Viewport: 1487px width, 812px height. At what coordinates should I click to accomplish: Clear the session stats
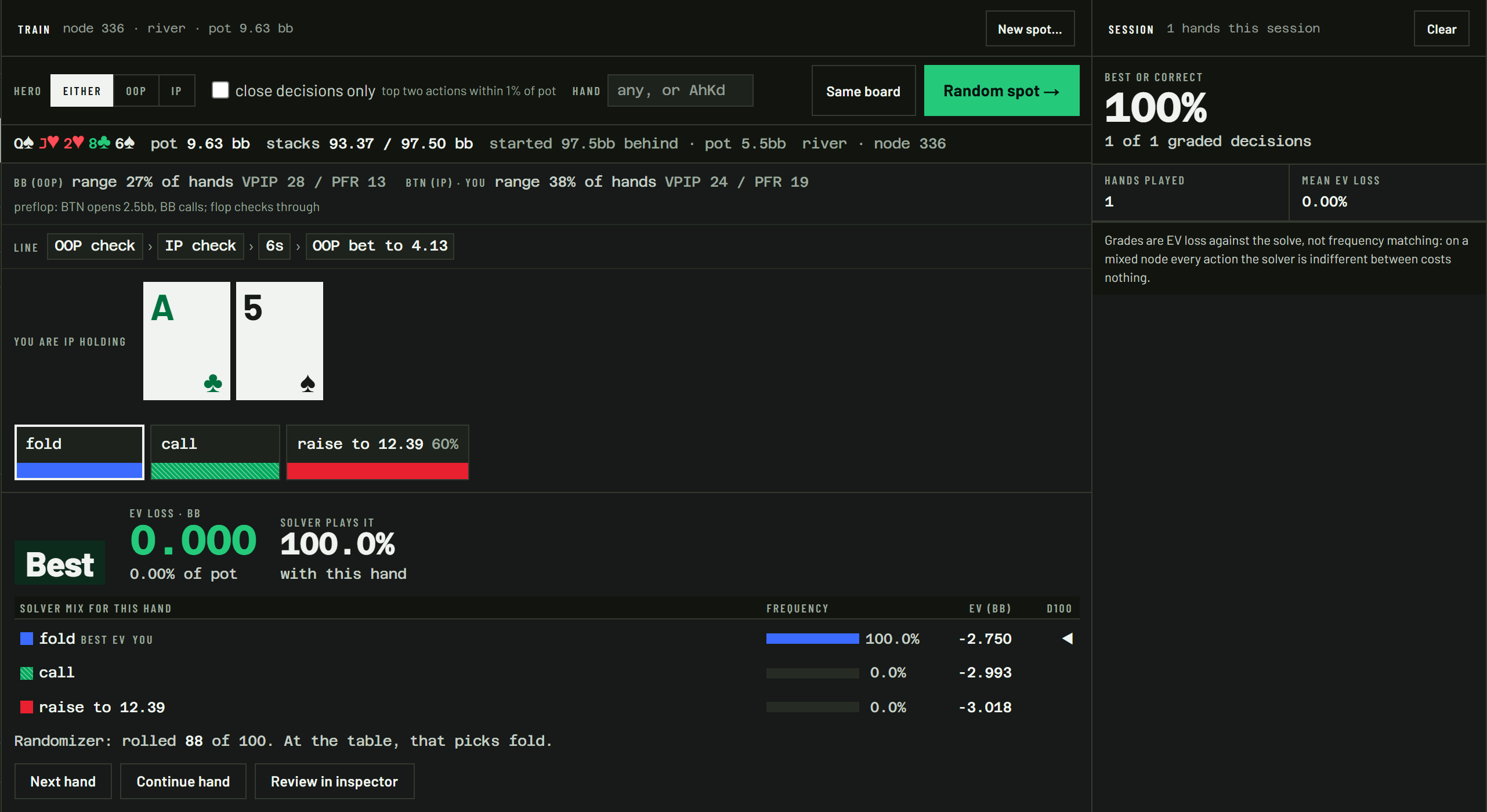point(1441,29)
